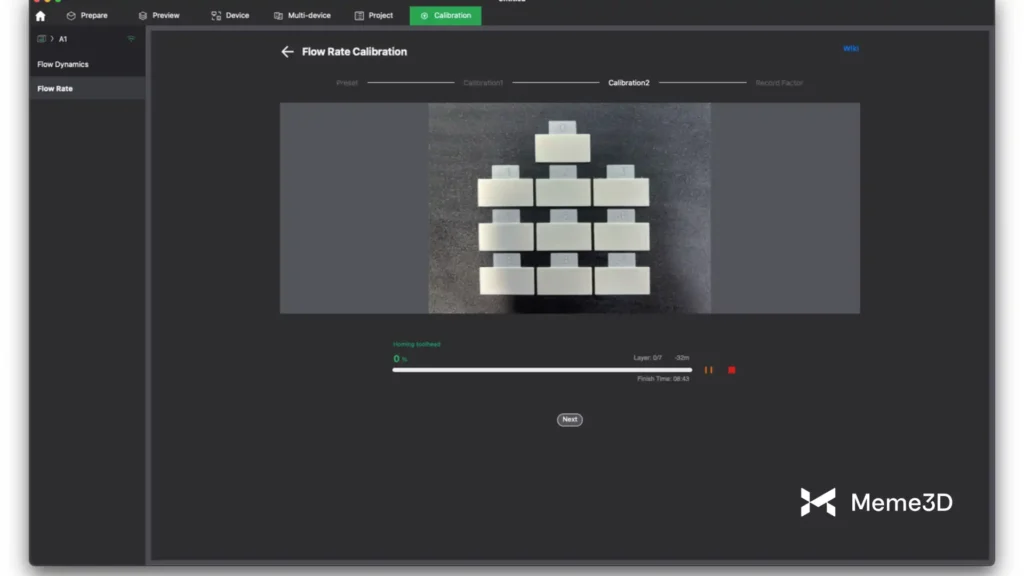Stop the calibration print with the red icon

[731, 370]
